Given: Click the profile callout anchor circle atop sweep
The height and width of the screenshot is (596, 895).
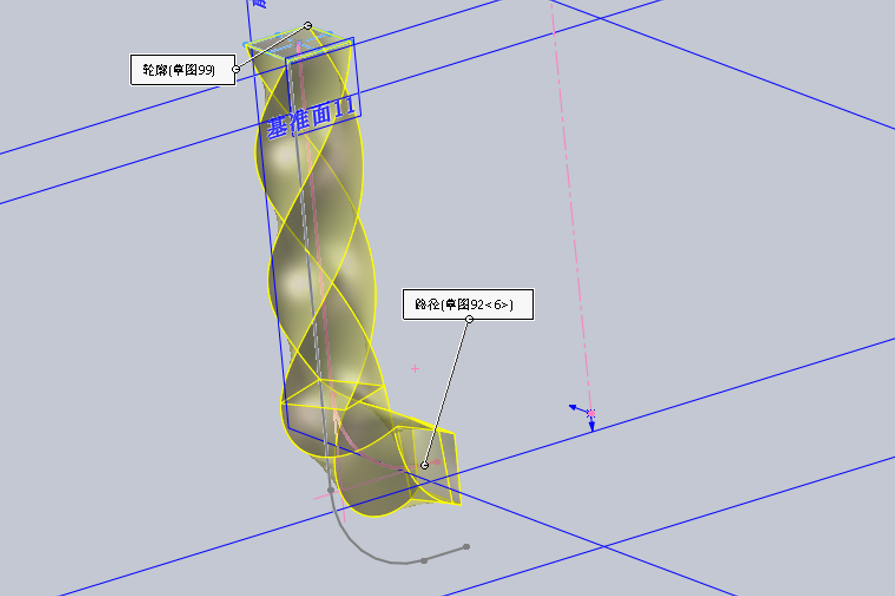Looking at the screenshot, I should point(308,26).
